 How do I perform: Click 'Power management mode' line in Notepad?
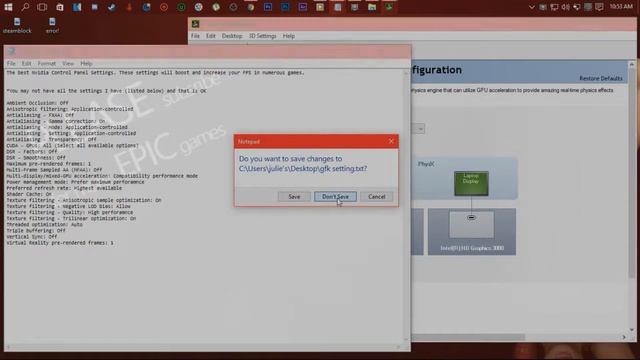(75, 182)
